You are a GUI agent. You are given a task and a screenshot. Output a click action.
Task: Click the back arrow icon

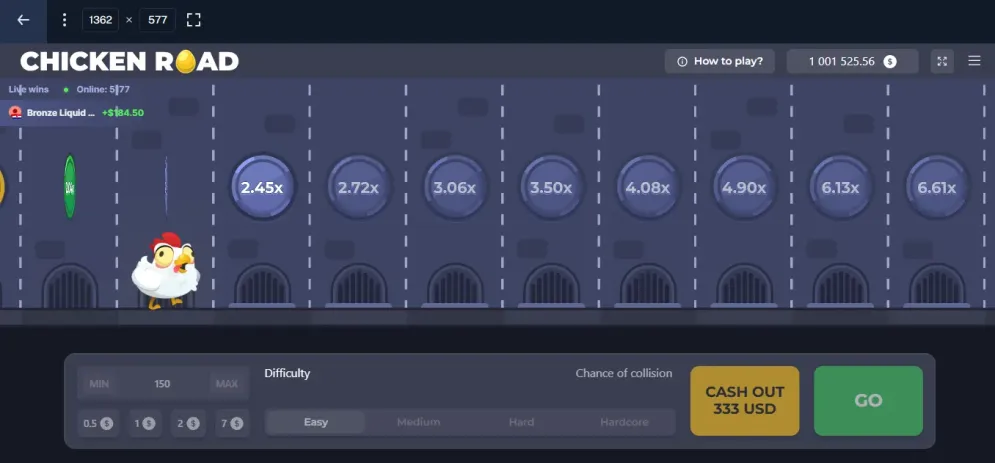23,20
